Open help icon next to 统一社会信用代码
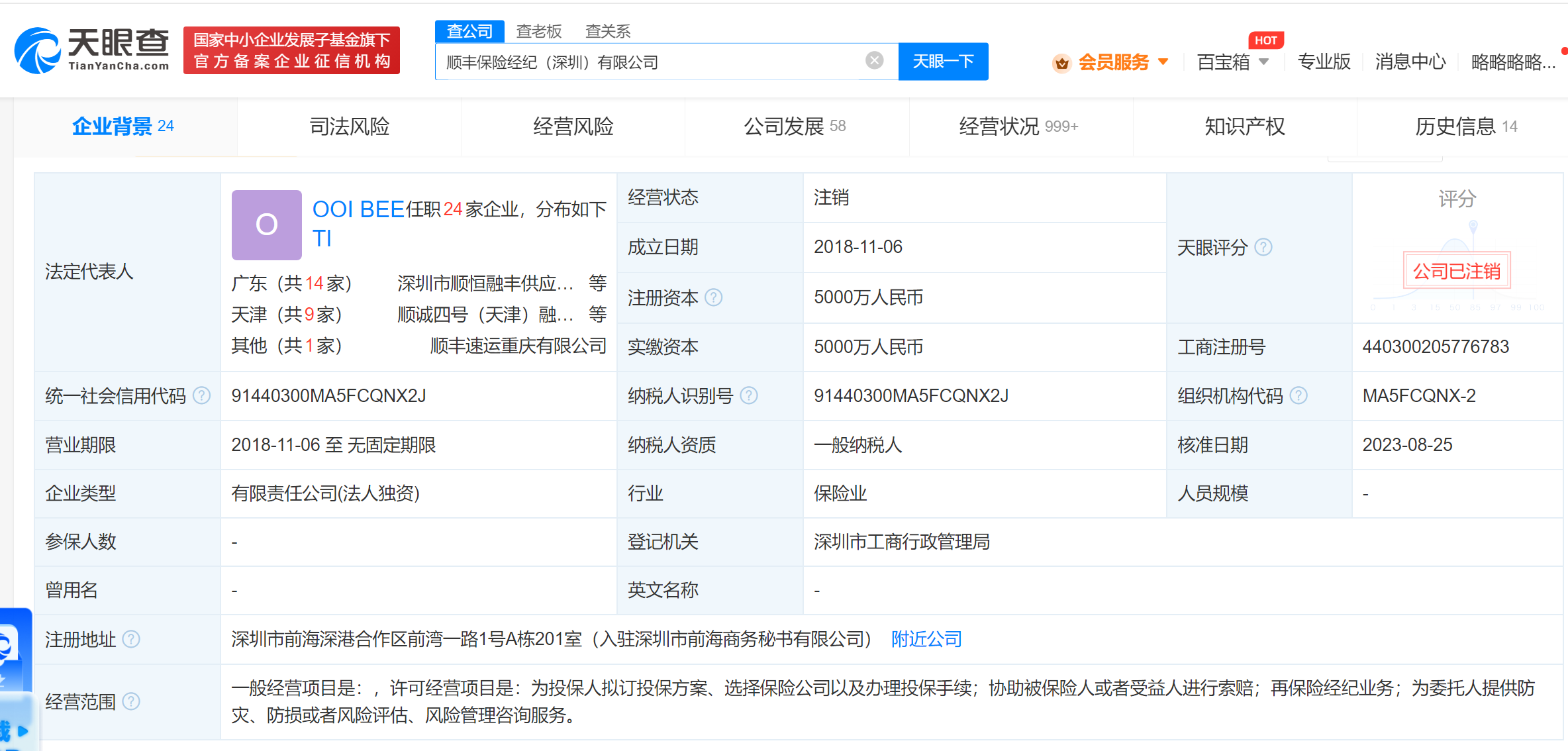Image resolution: width=1568 pixels, height=751 pixels. click(x=201, y=395)
